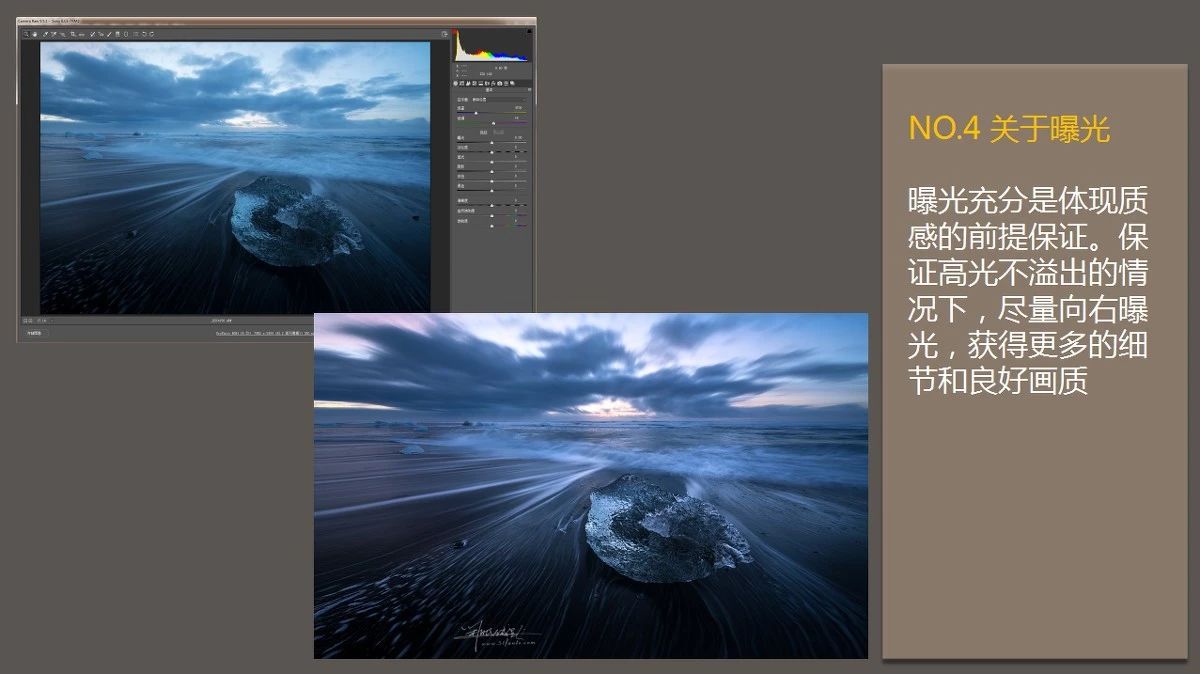Toggle Camera Raw full screen mode icon
The width and height of the screenshot is (1200, 674).
point(445,34)
